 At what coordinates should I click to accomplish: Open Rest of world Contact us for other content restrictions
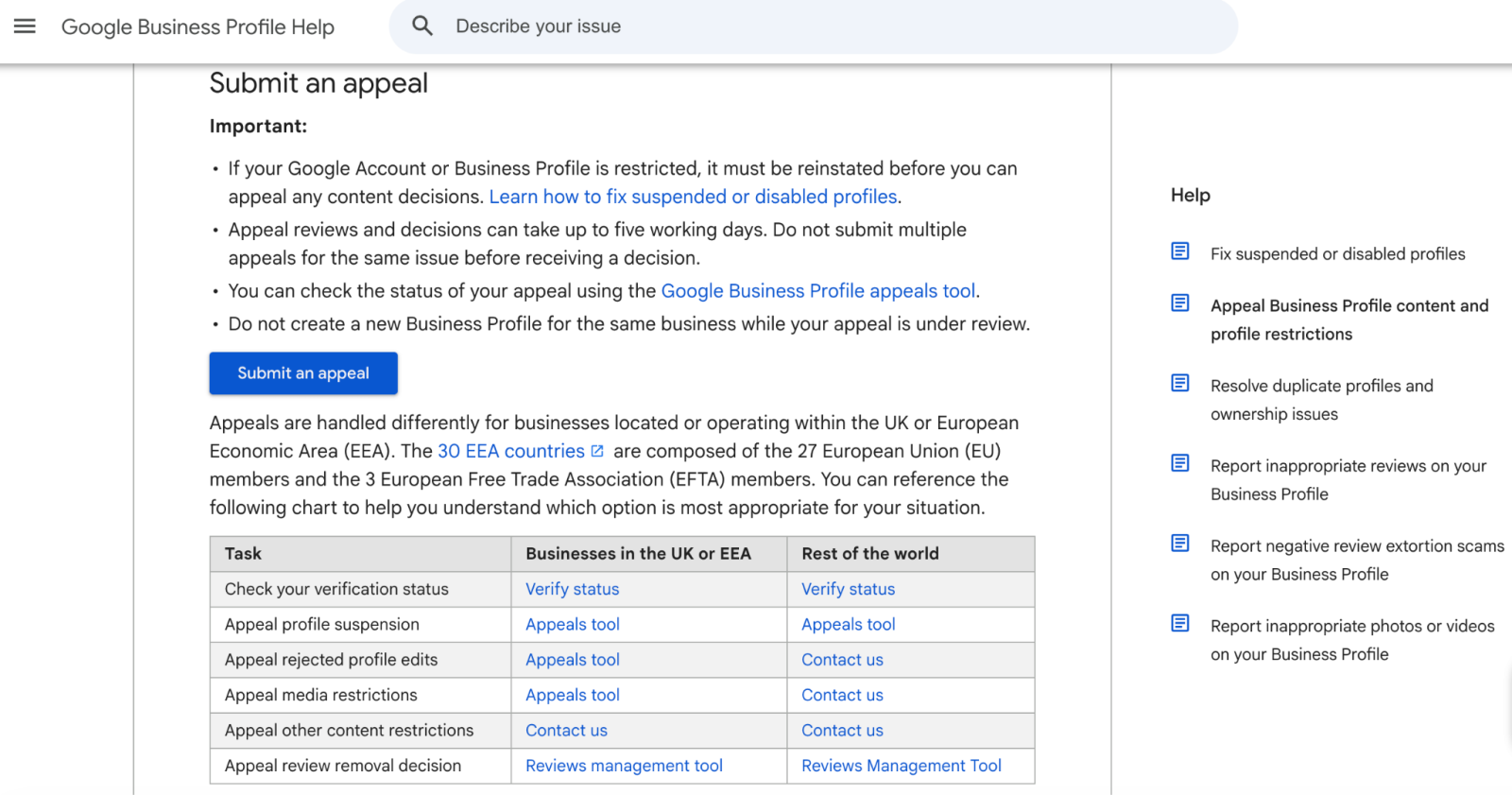pos(843,731)
